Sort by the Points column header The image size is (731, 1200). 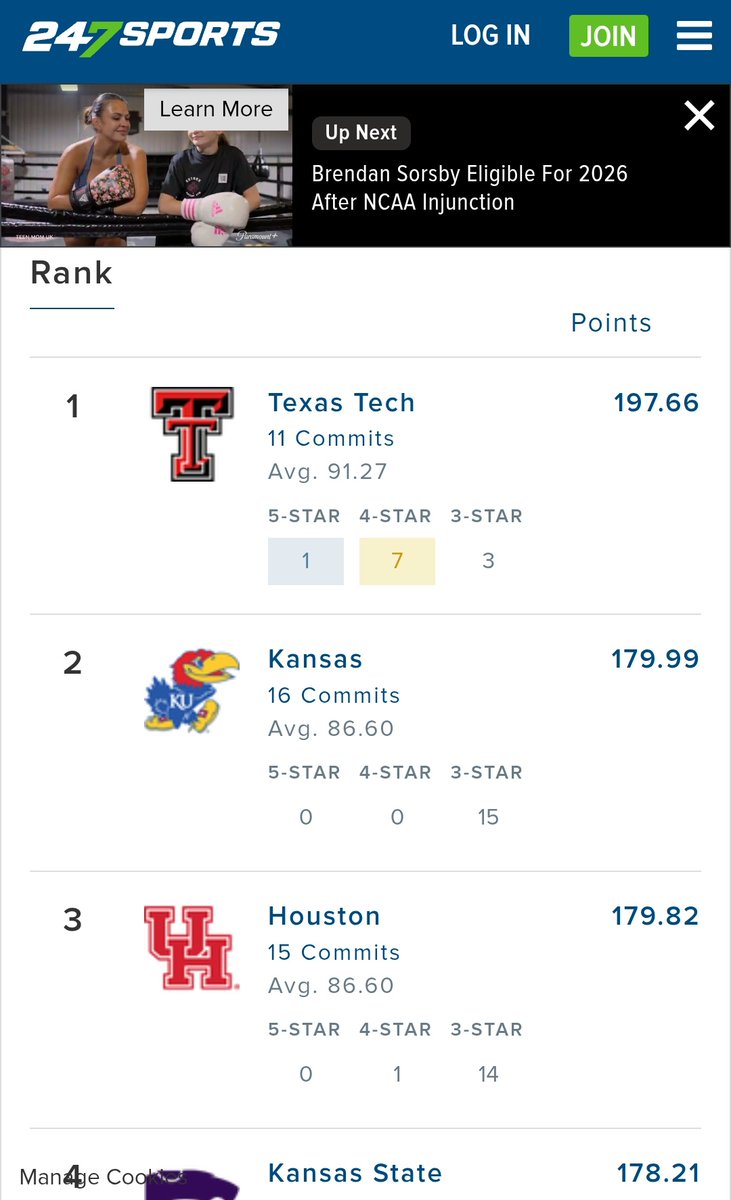point(611,323)
